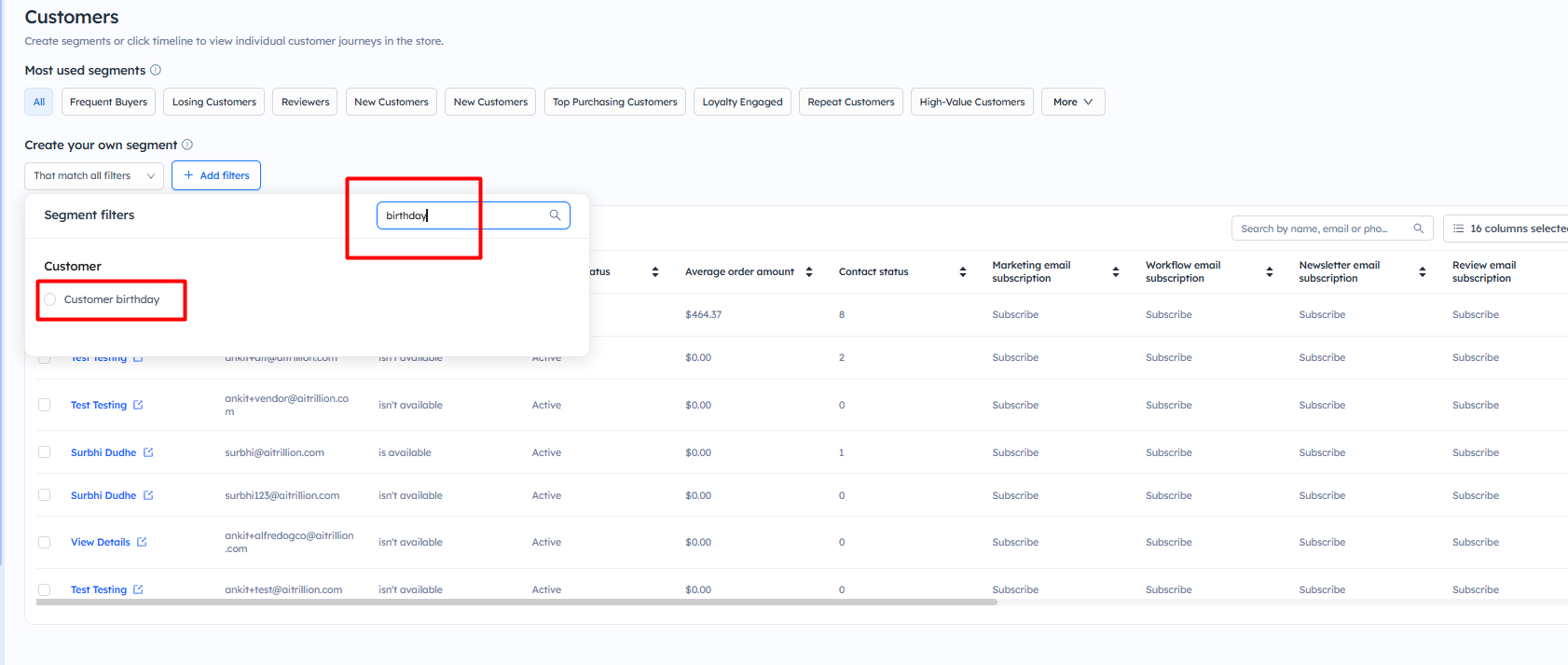This screenshot has width=1568, height=665.
Task: Click the info icon beside Most used segments
Action: 156,70
